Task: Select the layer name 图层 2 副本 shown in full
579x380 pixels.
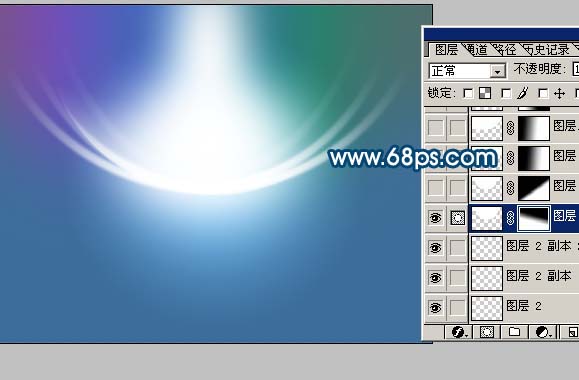Action: [539, 276]
